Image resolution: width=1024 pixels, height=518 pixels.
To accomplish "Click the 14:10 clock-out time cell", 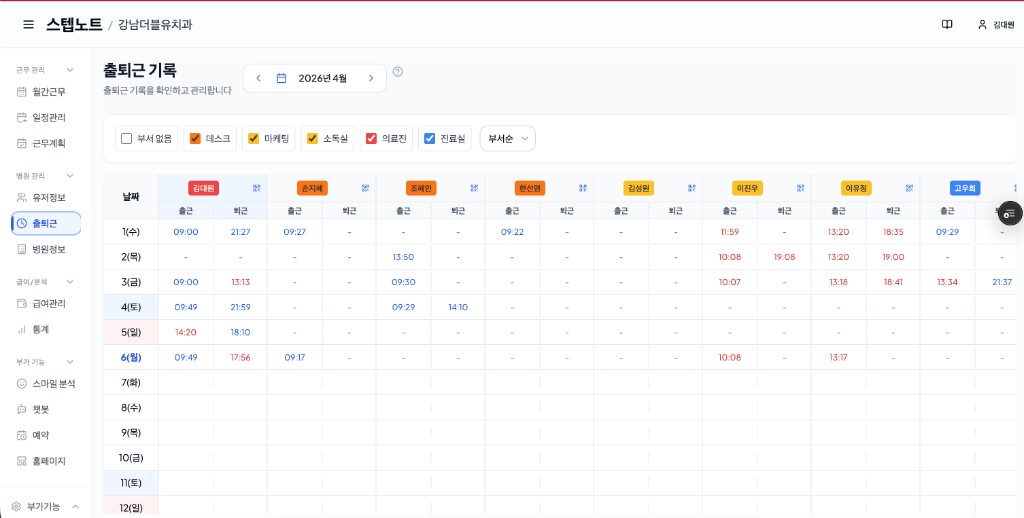I will click(x=458, y=307).
